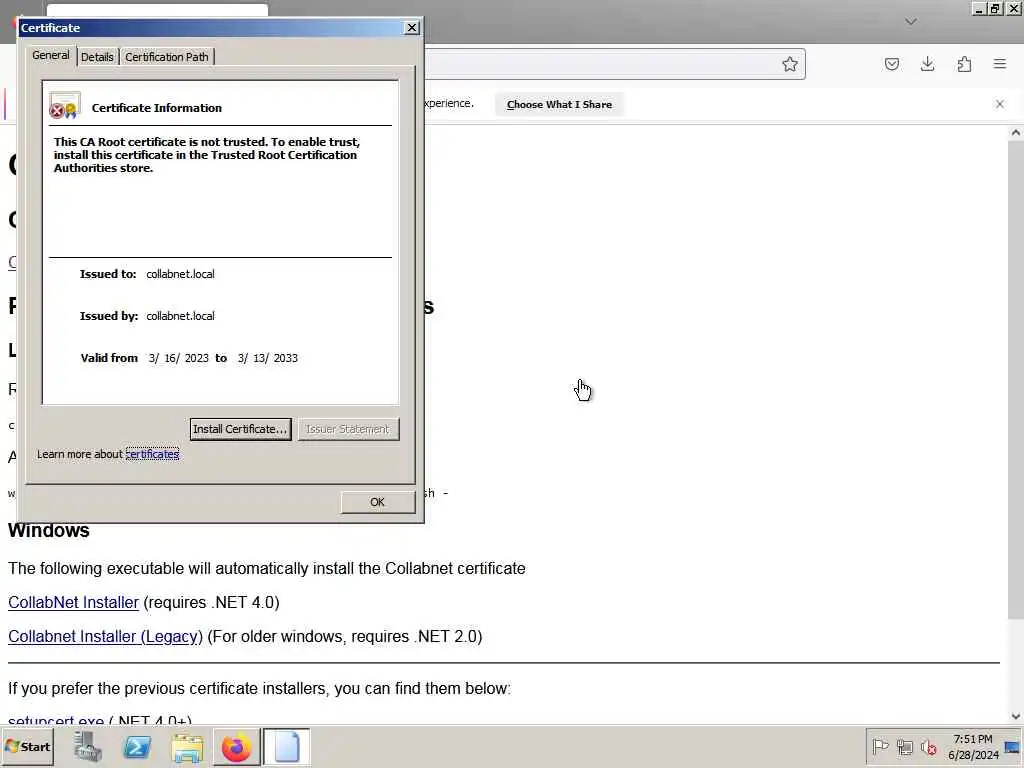Click page scrollbar down arrow
Screen dimensions: 1024x768
click(x=1016, y=716)
